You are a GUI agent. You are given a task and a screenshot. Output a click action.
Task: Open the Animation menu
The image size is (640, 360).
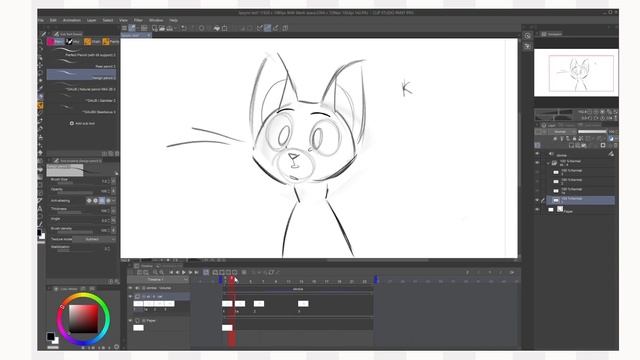(71, 20)
